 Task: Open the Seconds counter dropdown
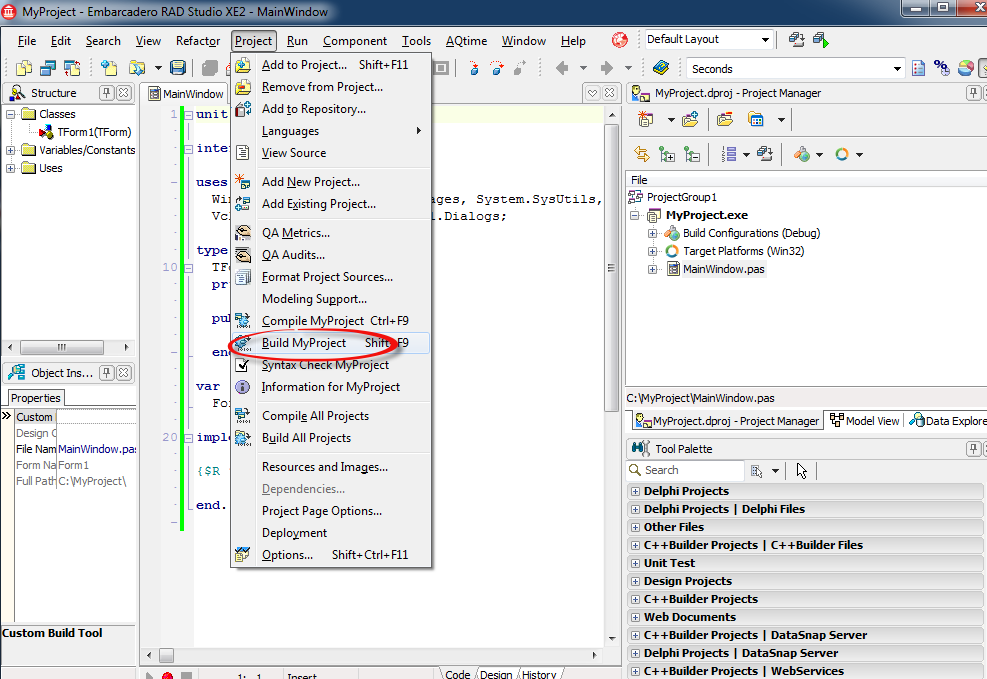(897, 69)
